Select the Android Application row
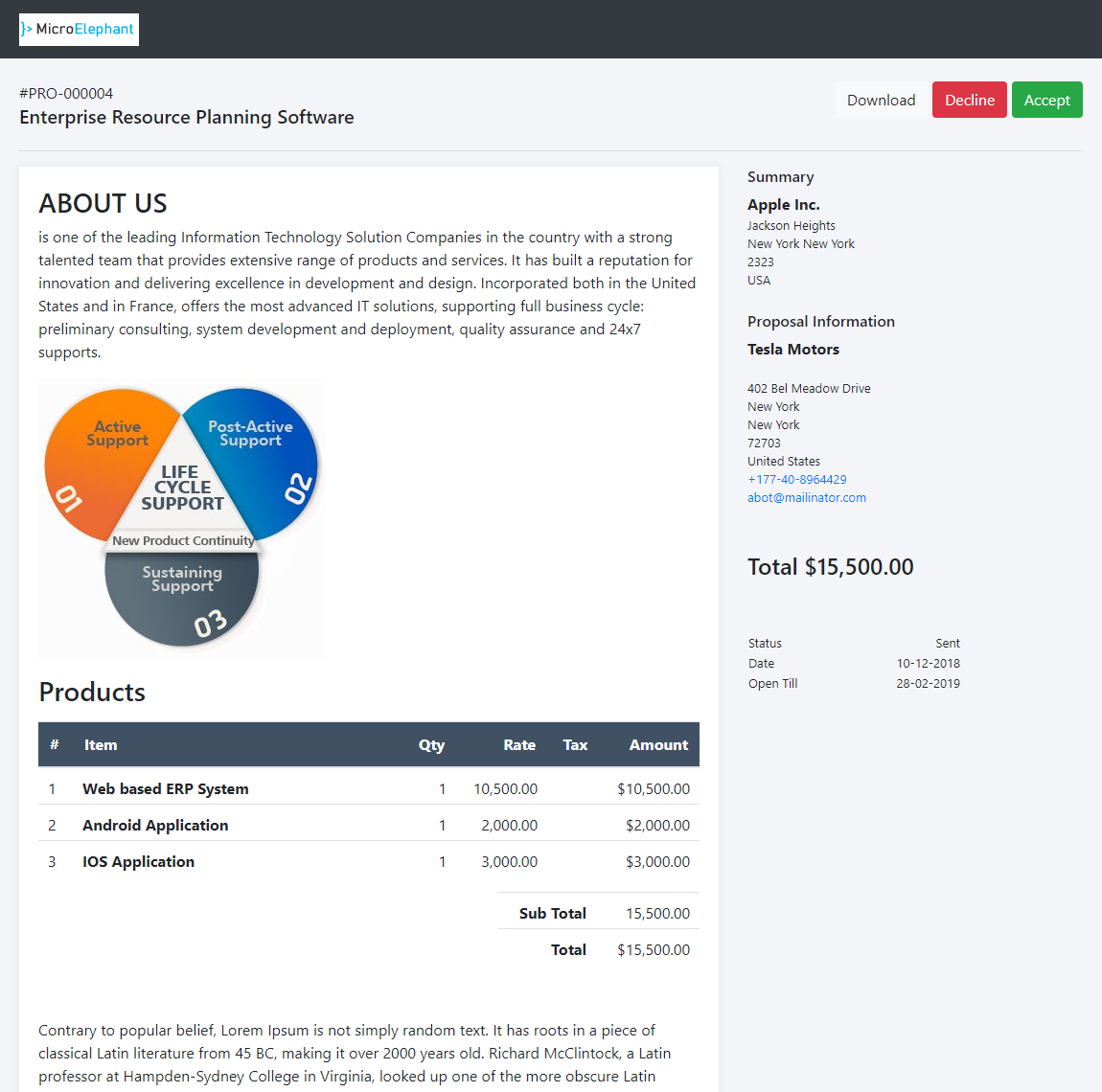This screenshot has width=1102, height=1092. click(x=155, y=825)
